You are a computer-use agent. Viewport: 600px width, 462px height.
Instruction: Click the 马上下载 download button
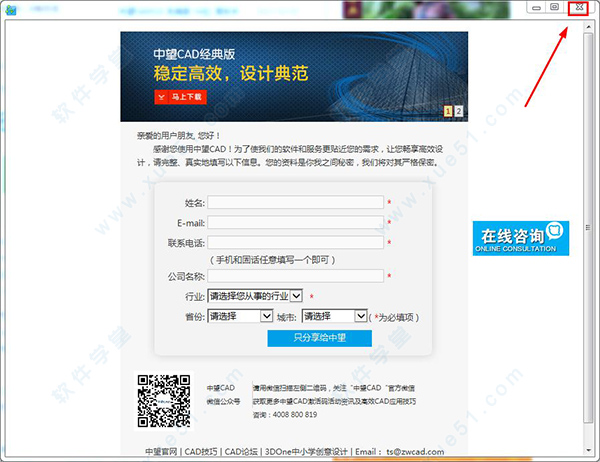point(180,97)
